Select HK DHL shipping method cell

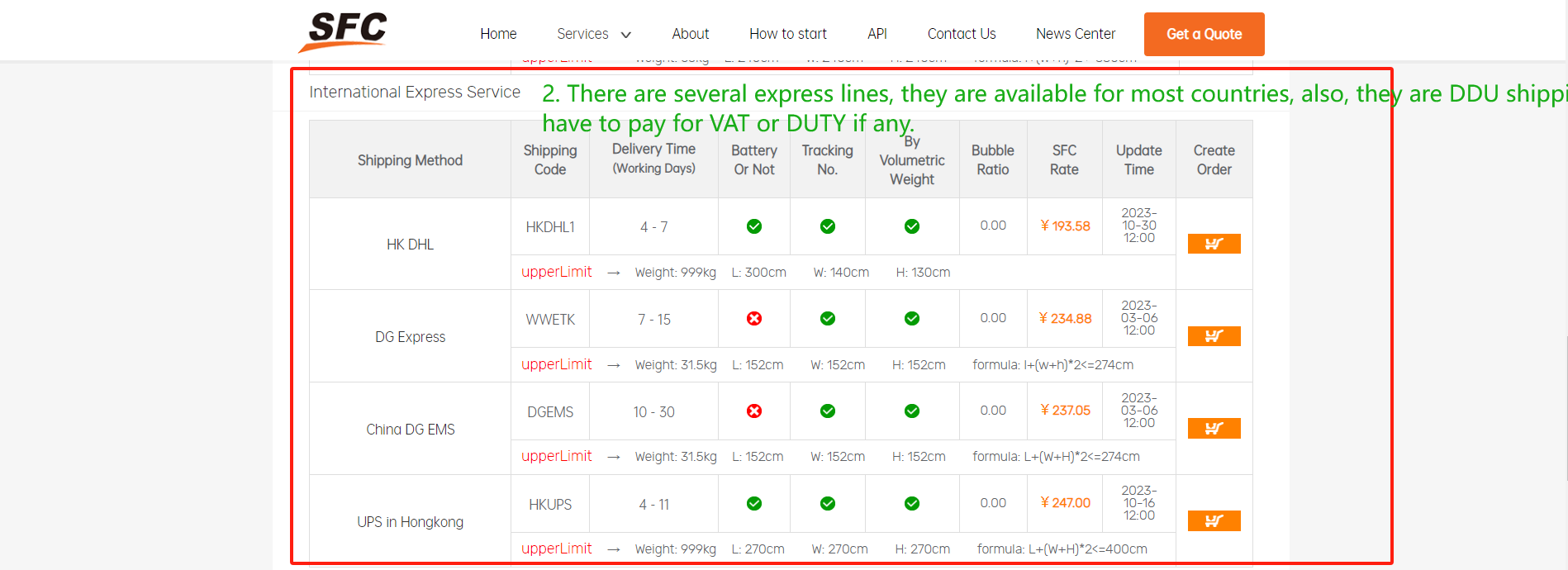[x=411, y=245]
